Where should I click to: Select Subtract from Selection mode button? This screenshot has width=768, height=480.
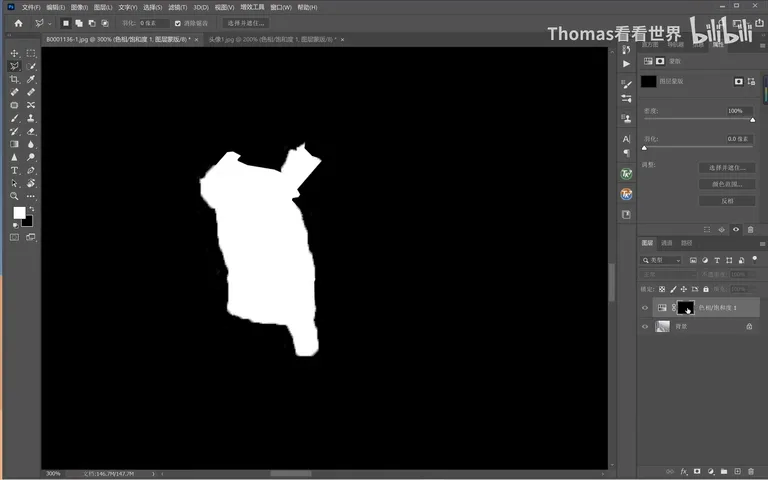coord(92,23)
